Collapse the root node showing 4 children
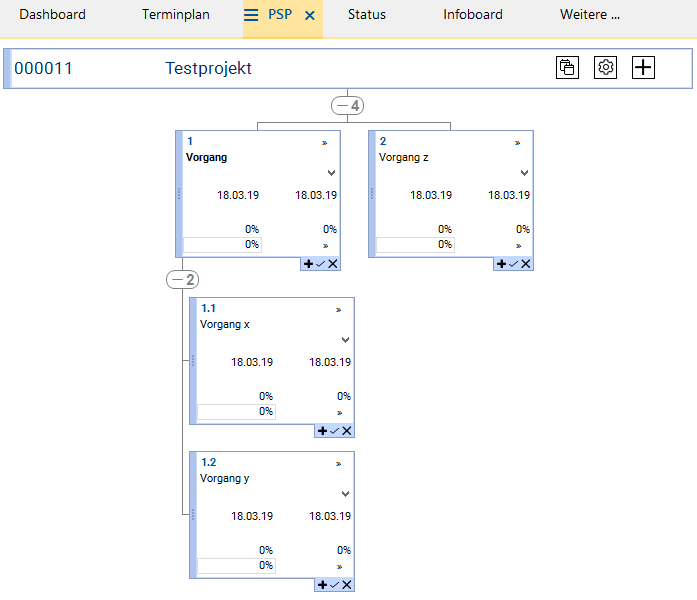This screenshot has height=600, width=697. tap(348, 106)
